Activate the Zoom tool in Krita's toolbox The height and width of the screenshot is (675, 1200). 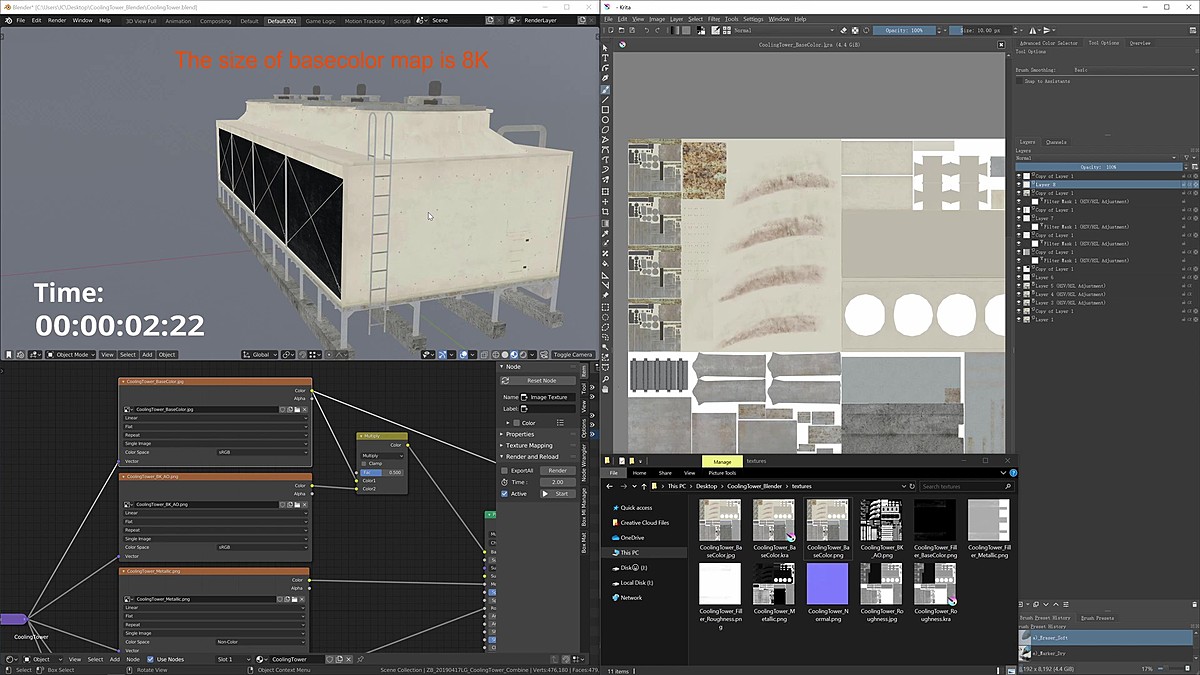pos(604,379)
